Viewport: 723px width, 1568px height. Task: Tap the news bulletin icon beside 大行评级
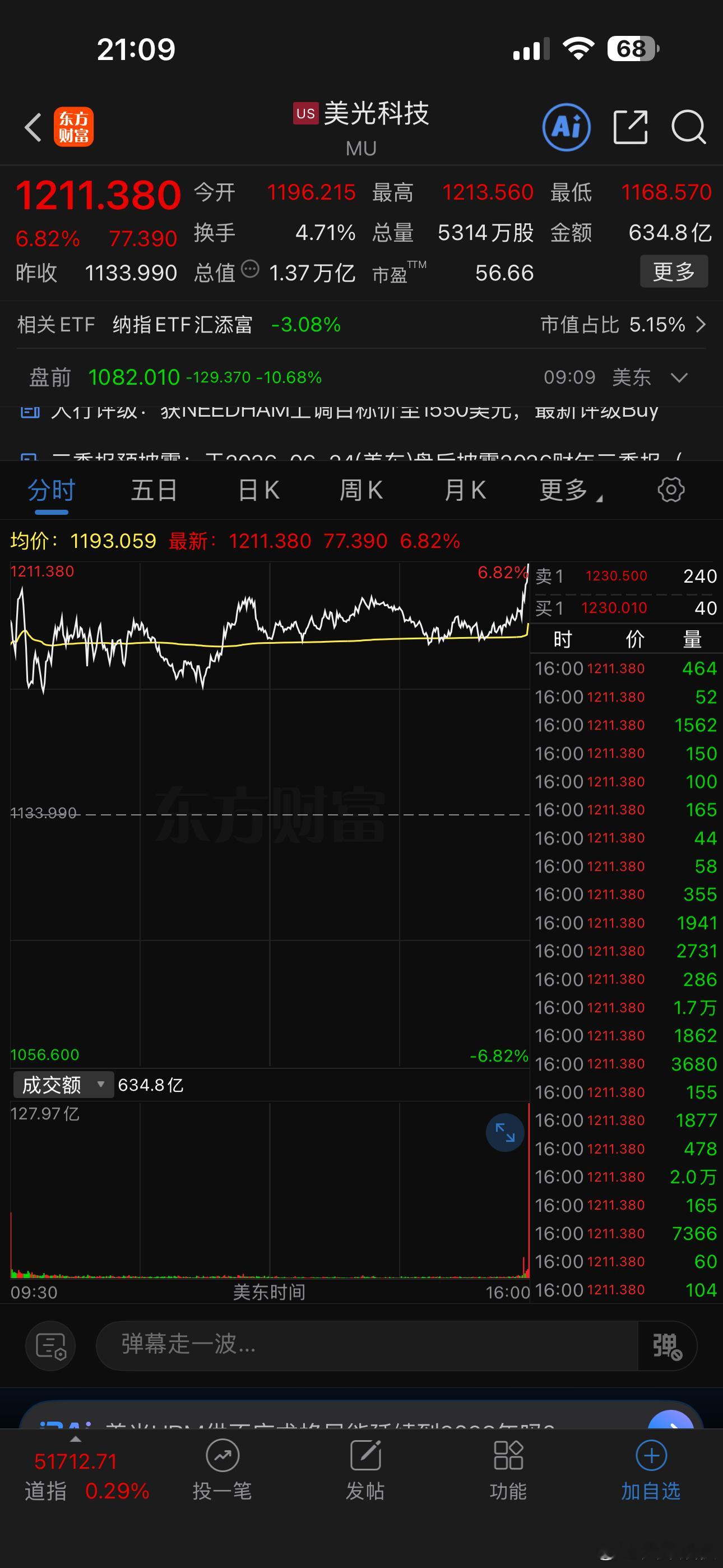pos(30,412)
